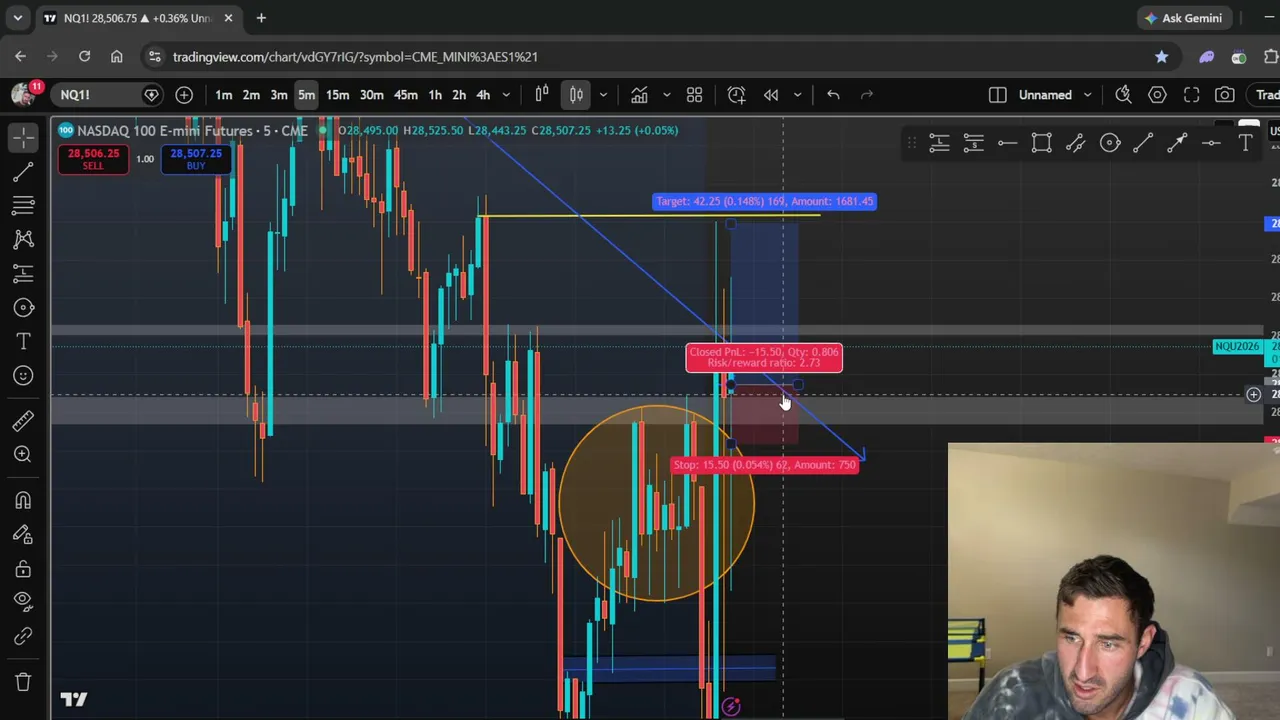Image resolution: width=1280 pixels, height=720 pixels.
Task: Take a chart snapshot with camera
Action: (x=1225, y=95)
